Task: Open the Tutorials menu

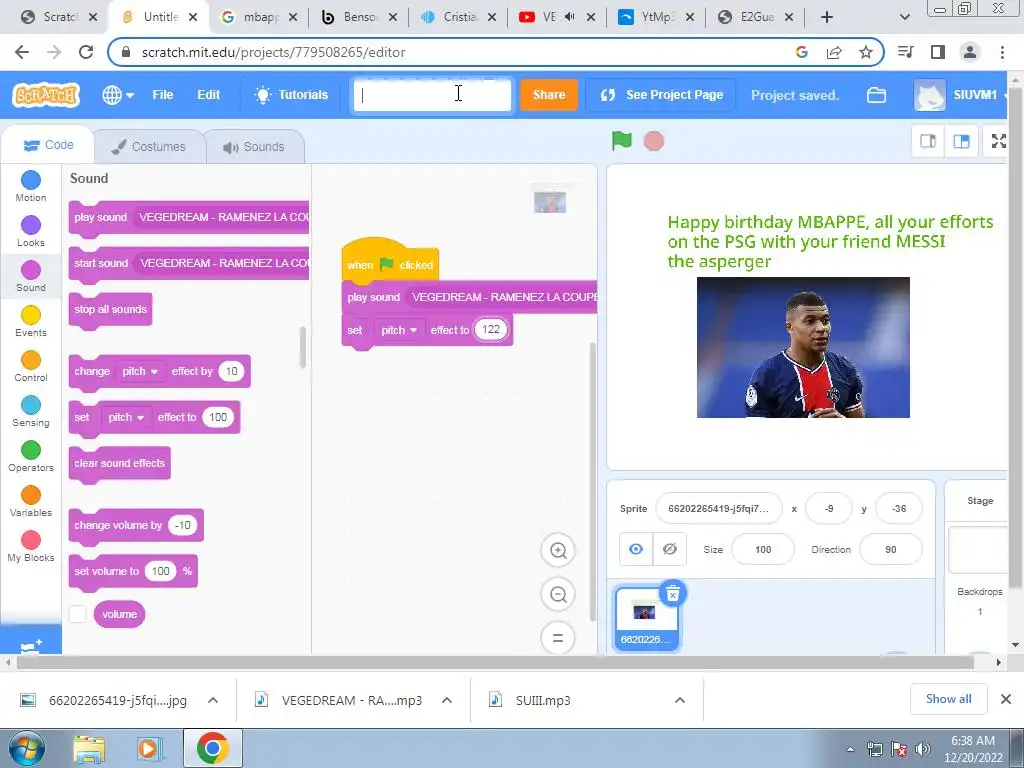Action: coord(291,95)
